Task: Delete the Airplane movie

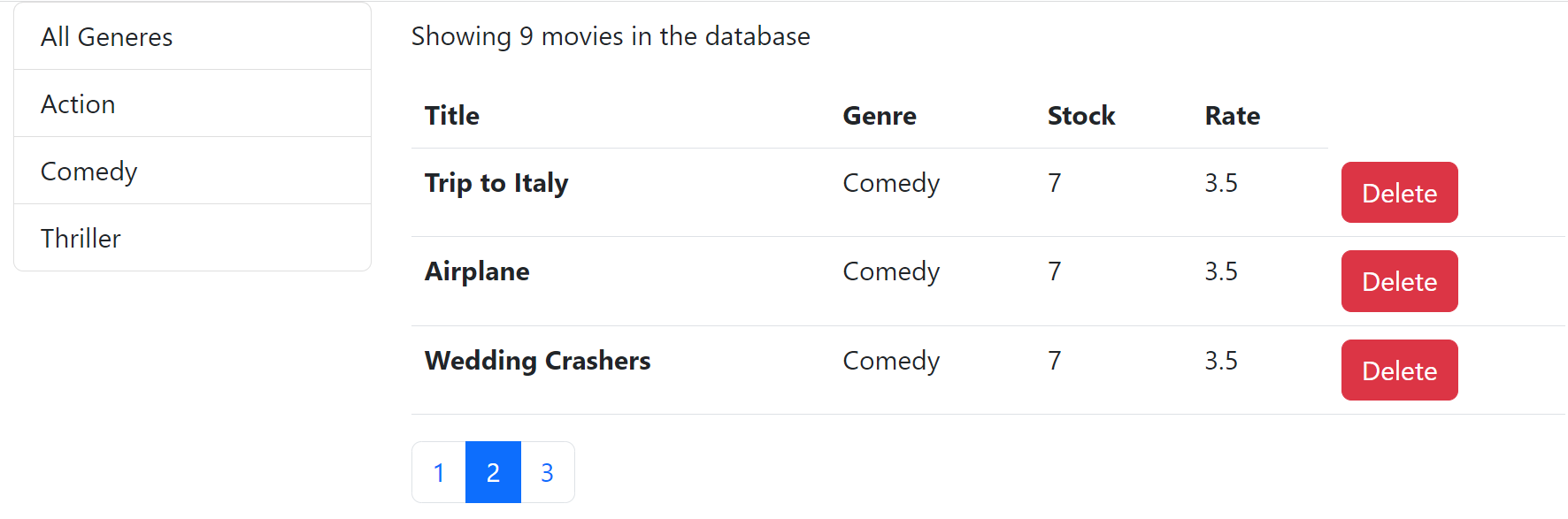Action: (x=1399, y=281)
